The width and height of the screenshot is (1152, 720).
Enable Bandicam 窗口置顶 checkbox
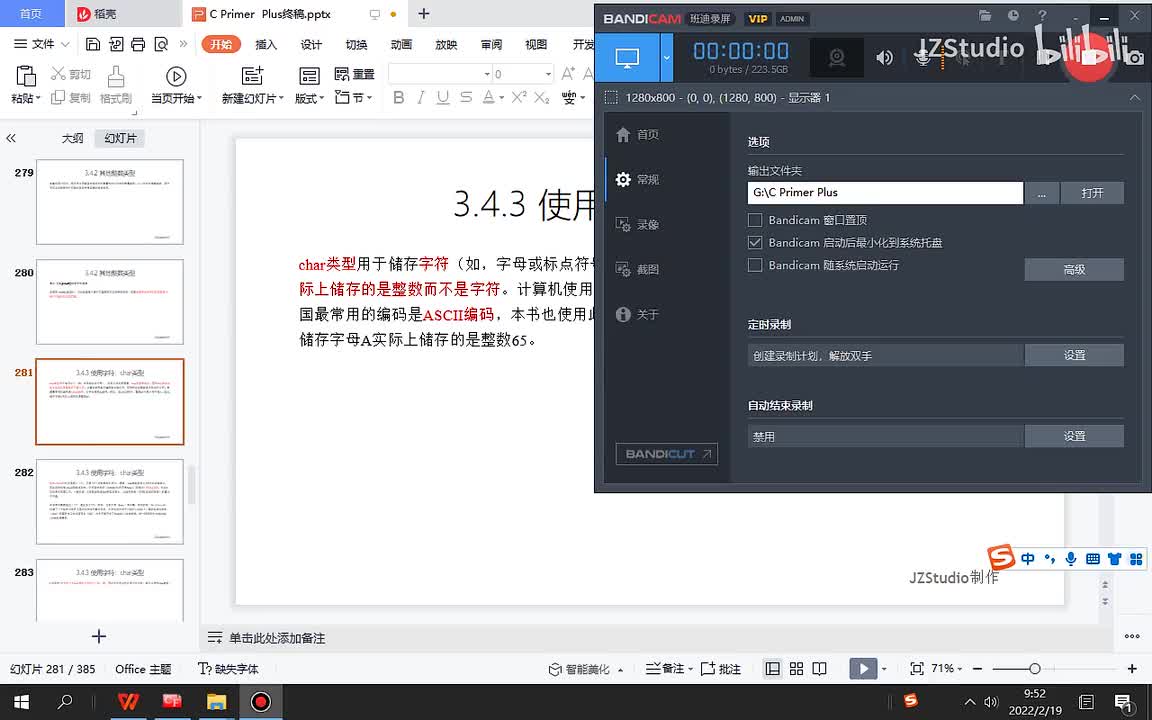[x=755, y=220]
